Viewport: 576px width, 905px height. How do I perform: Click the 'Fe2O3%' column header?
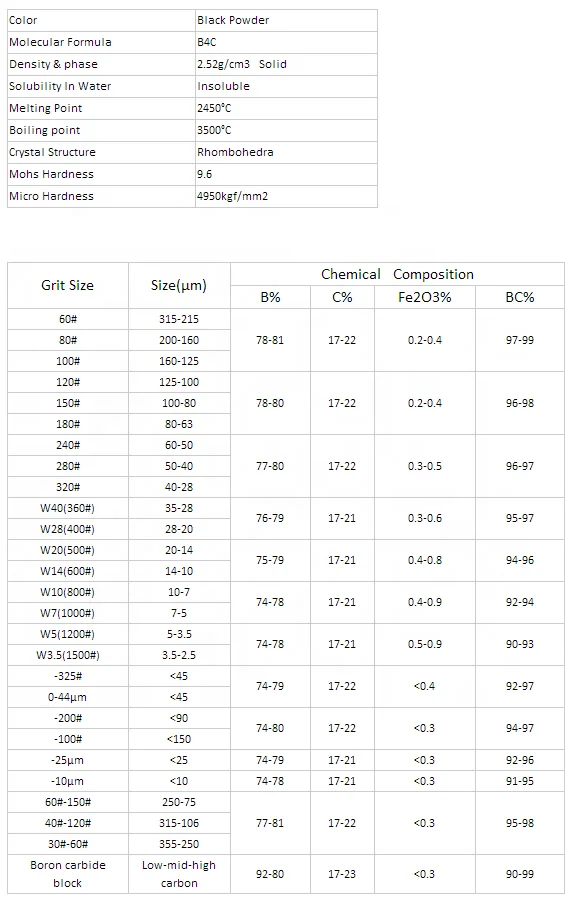(425, 297)
